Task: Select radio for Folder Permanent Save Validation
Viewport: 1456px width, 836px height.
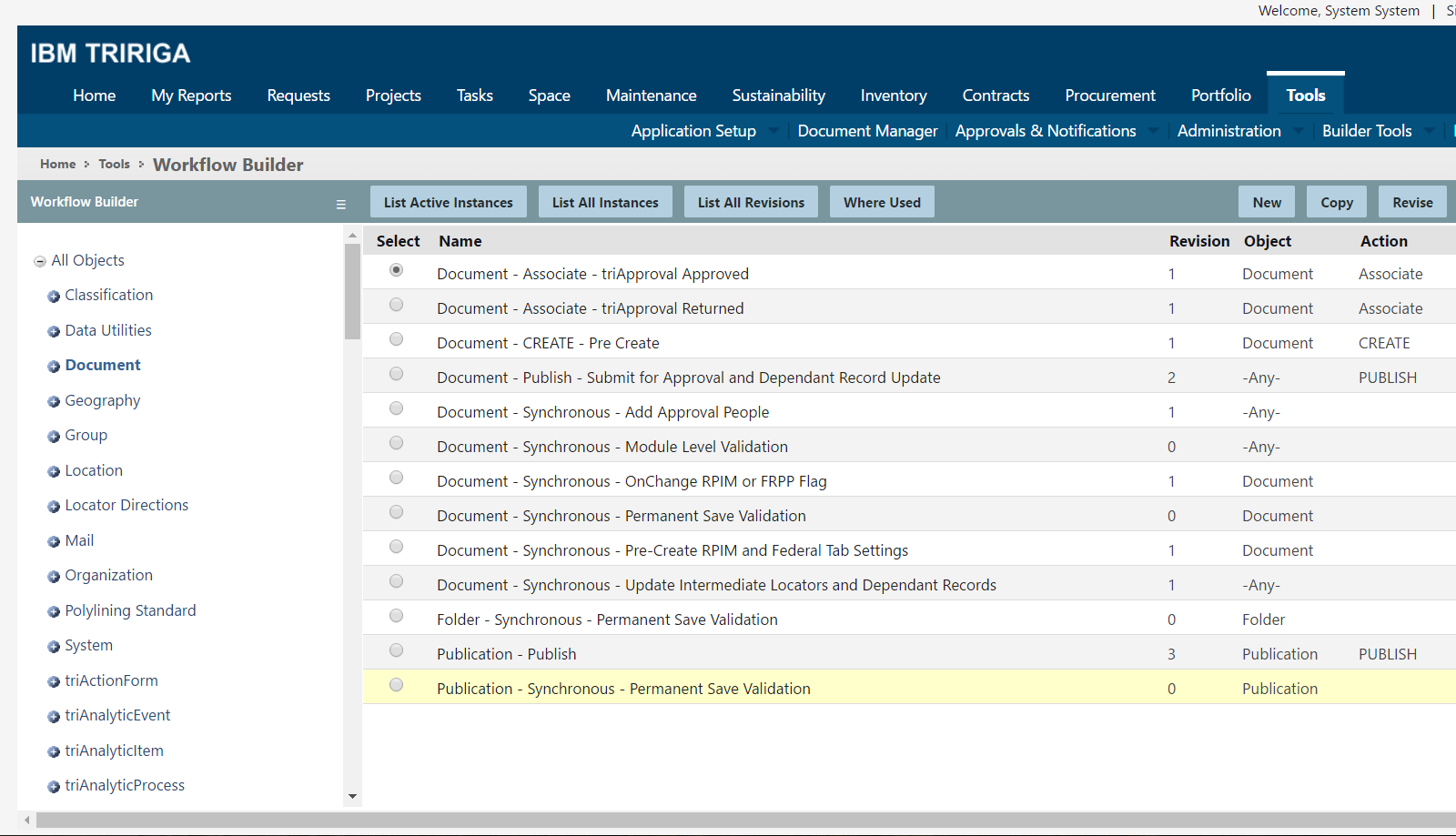Action: (x=396, y=616)
